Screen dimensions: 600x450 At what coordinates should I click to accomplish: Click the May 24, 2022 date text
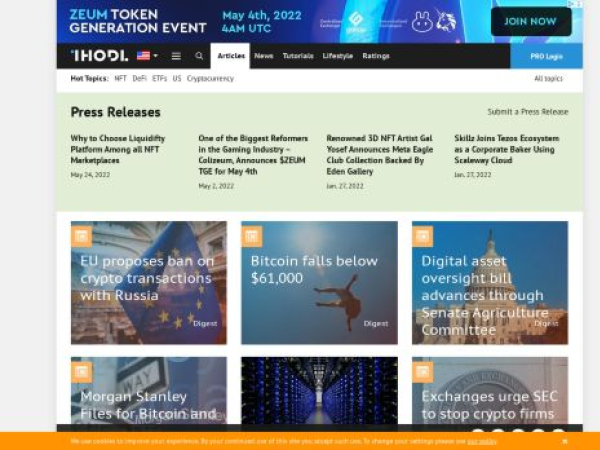pyautogui.click(x=90, y=175)
